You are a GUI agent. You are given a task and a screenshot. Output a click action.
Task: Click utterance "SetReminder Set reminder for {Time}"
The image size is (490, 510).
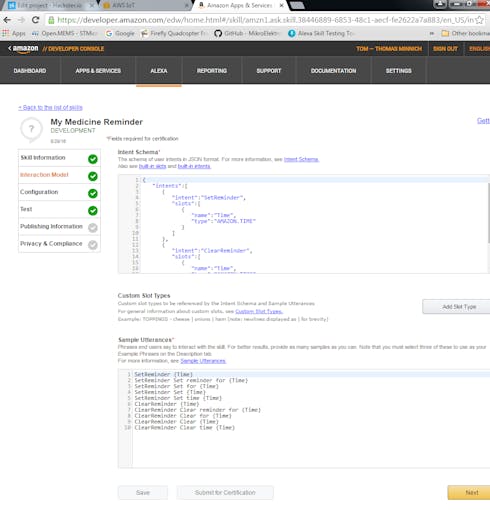[191, 380]
